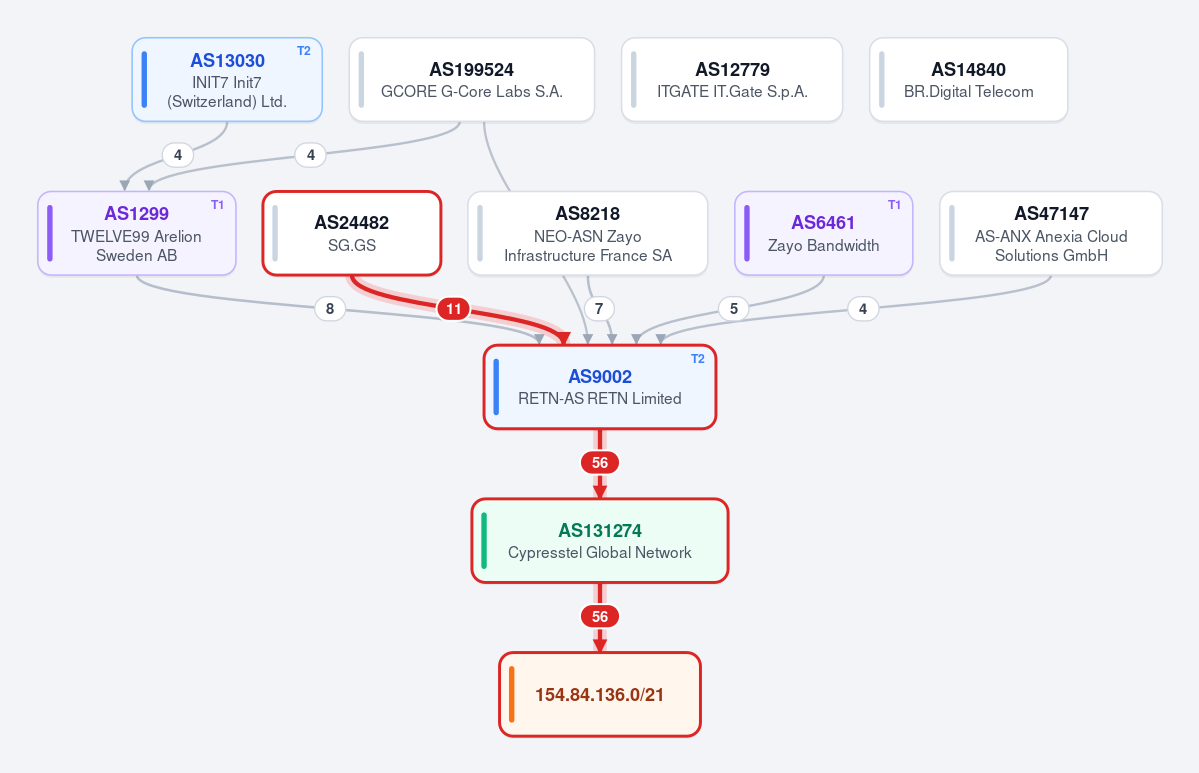Viewport: 1199px width, 773px height.
Task: Open the AS8218 NEO-ASN Zayo node
Action: click(587, 233)
